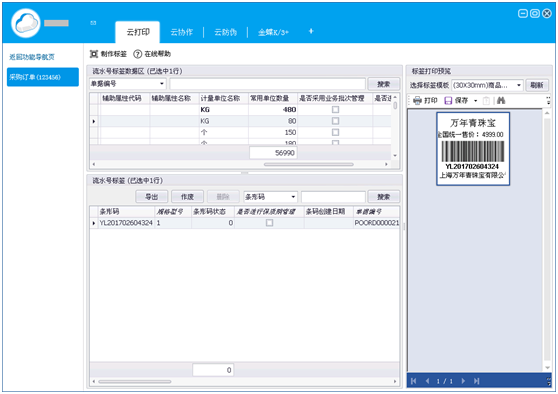Click the 刷新 refresh button
Screen dimensions: 558x394
(x=537, y=85)
